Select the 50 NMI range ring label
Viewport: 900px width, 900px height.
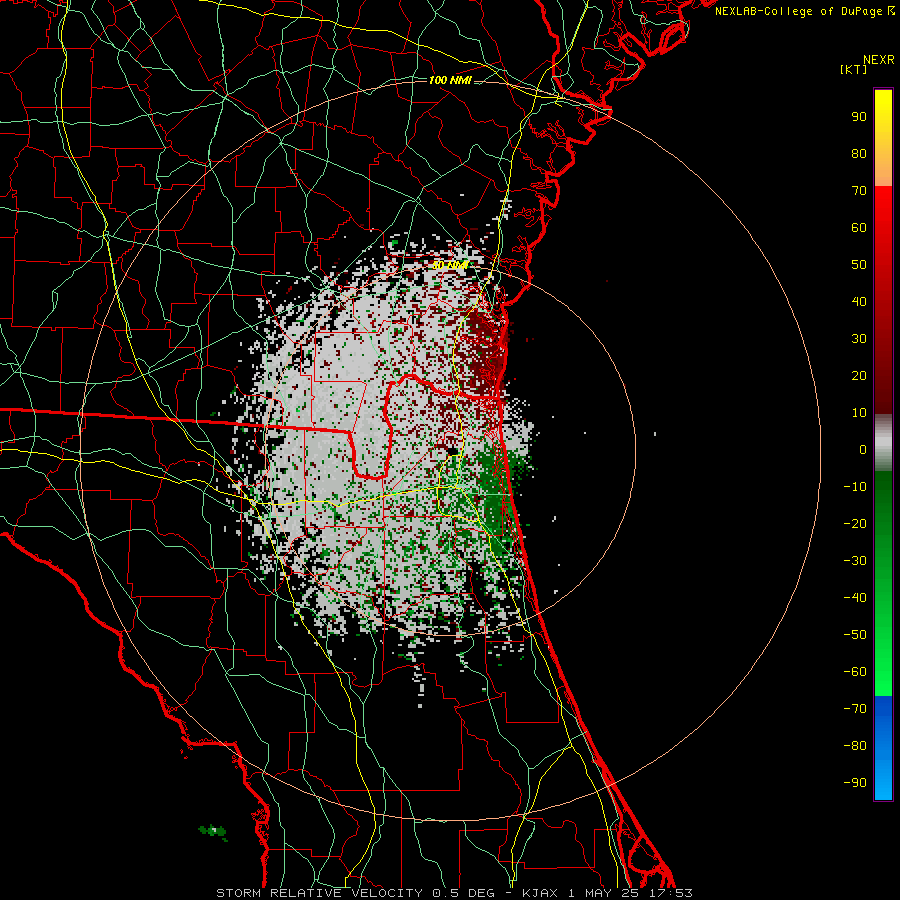tap(450, 265)
